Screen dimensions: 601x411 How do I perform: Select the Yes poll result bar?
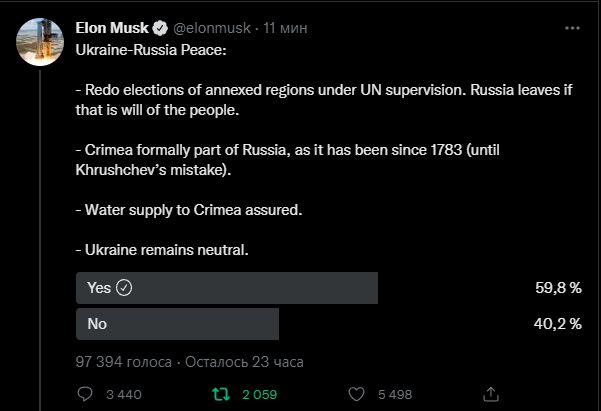pos(227,288)
